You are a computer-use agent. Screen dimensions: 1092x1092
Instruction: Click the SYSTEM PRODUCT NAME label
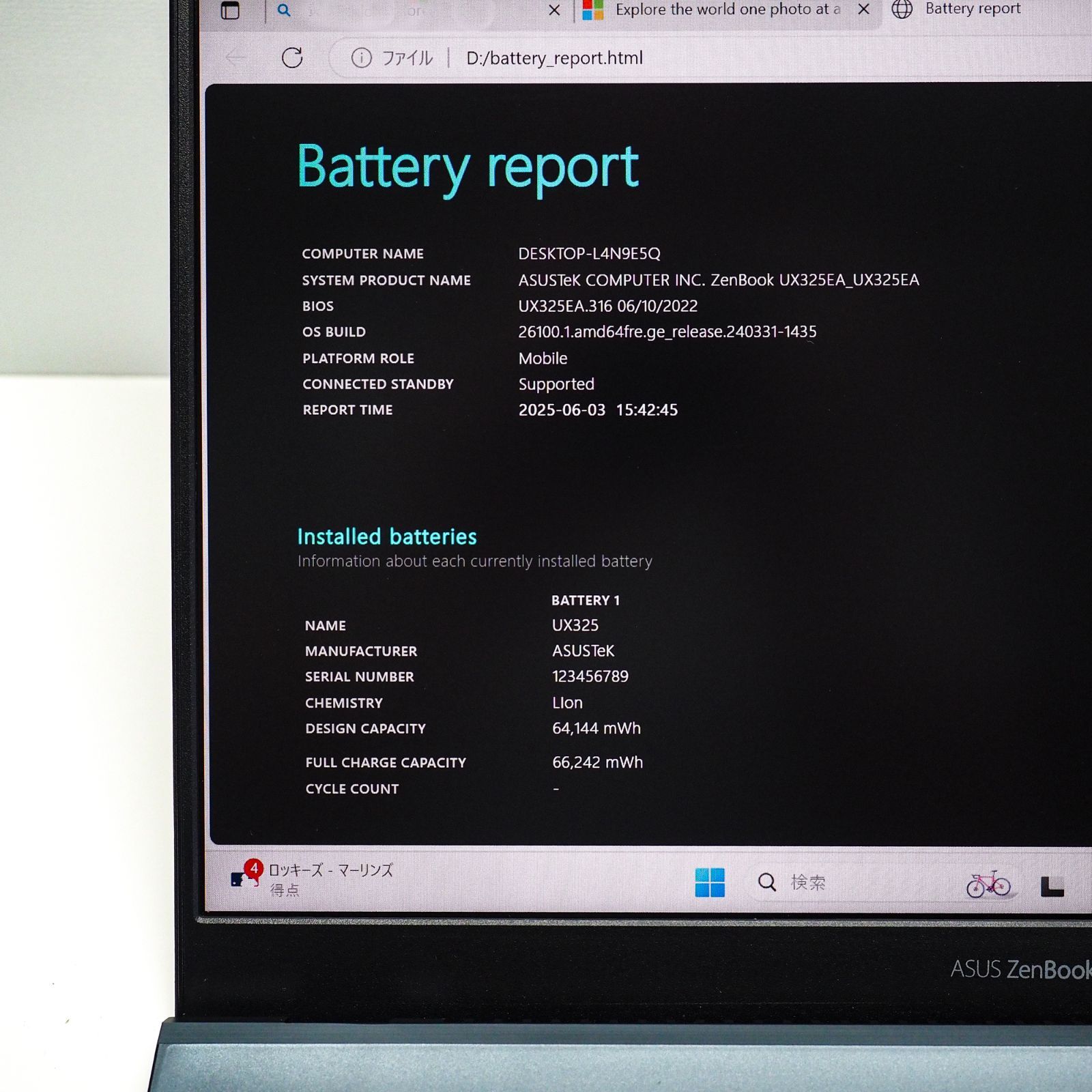(x=386, y=281)
